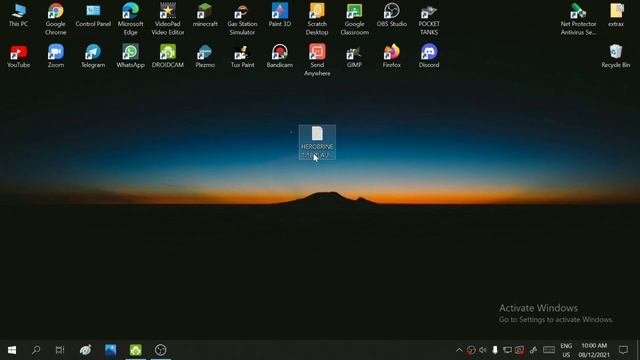The height and width of the screenshot is (360, 640).
Task: Open Control Panel desktop shortcut
Action: click(x=93, y=15)
